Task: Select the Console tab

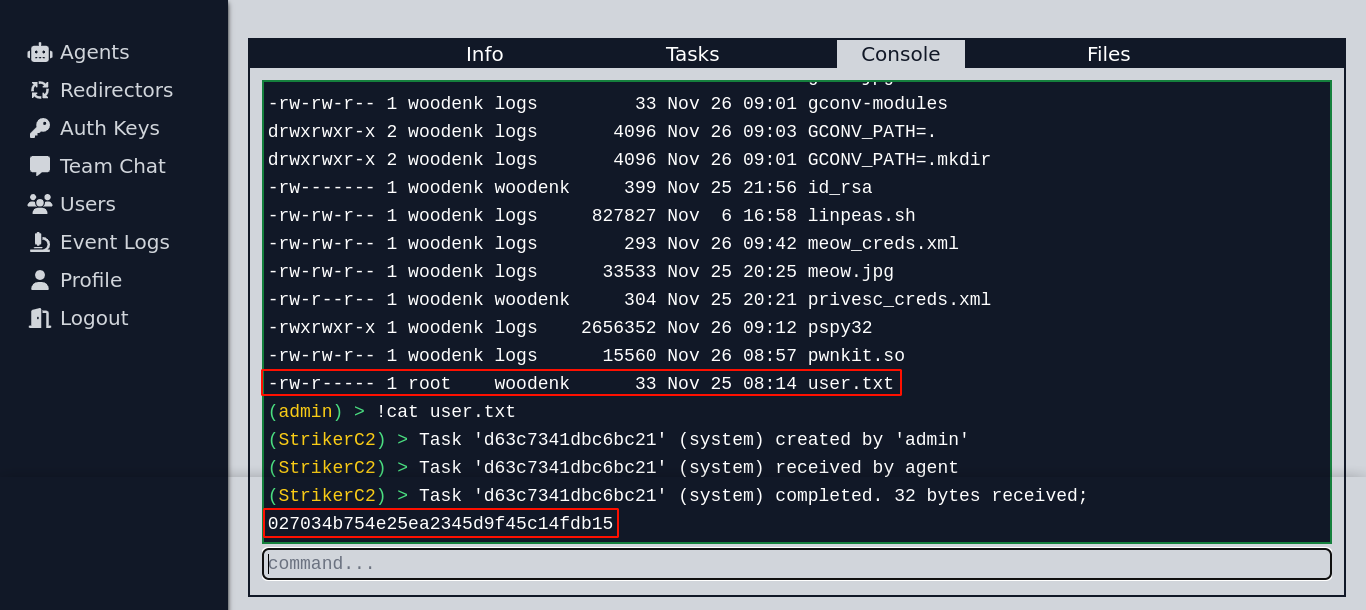Action: [900, 54]
